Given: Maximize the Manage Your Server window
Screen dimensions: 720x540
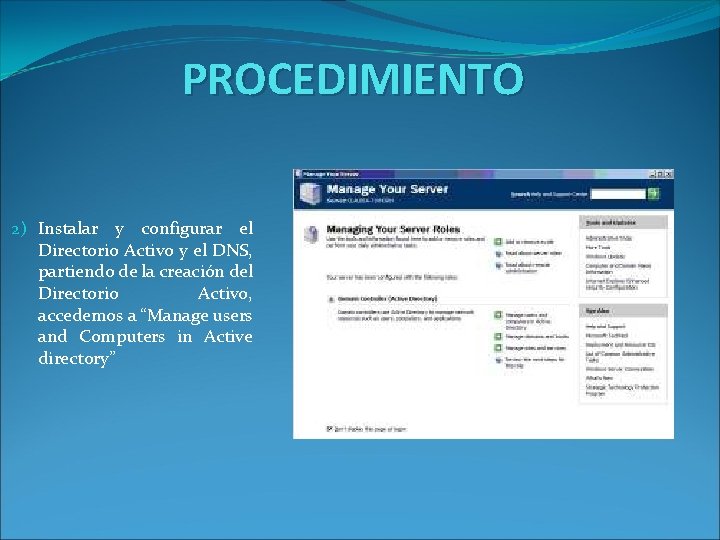Looking at the screenshot, I should pos(660,174).
